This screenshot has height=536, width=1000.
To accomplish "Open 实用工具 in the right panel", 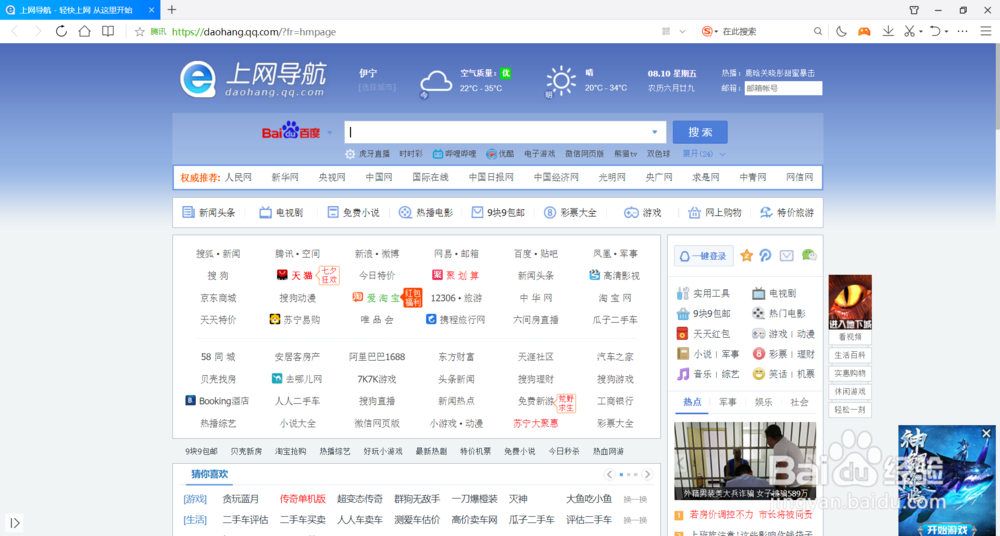I will pyautogui.click(x=703, y=294).
